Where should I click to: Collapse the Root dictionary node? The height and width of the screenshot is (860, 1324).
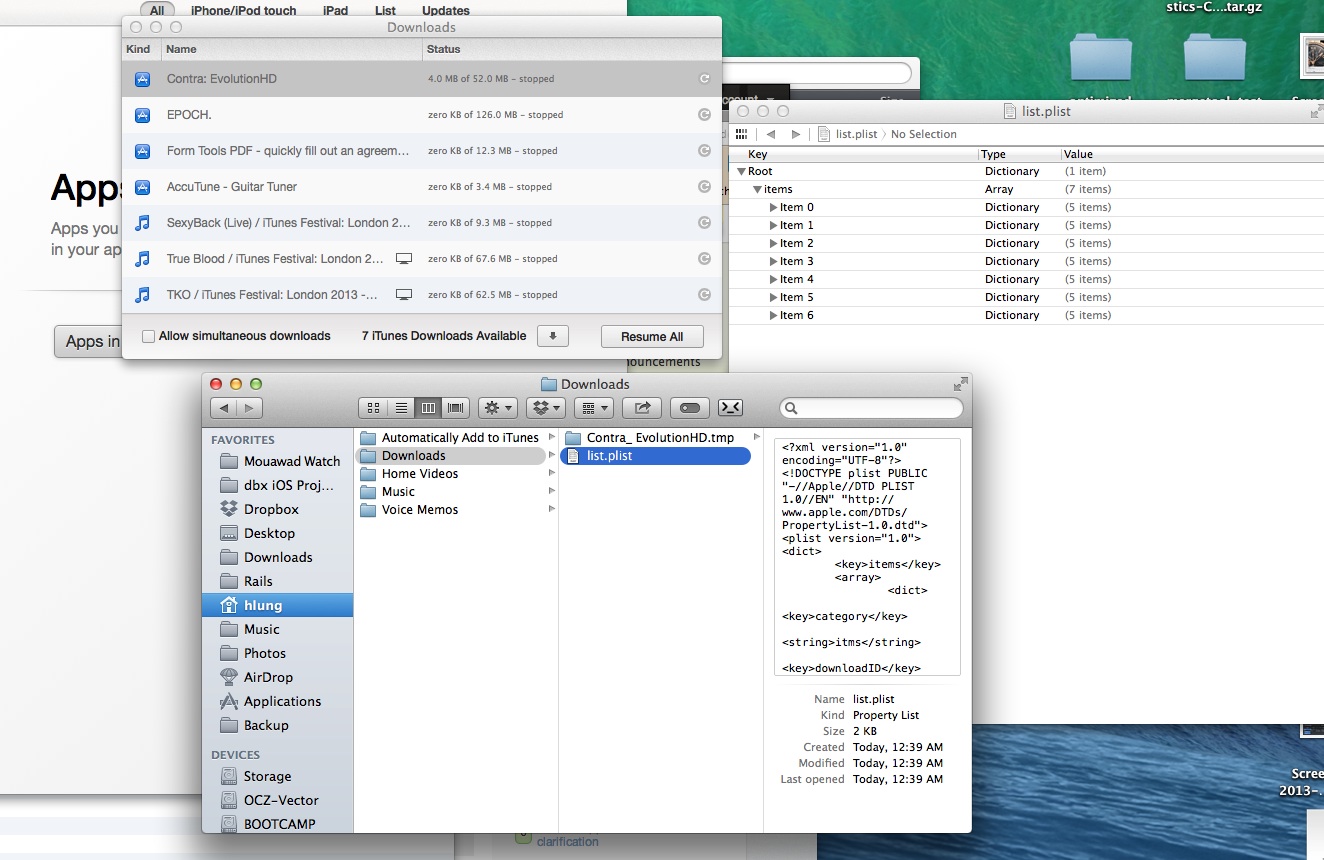(x=741, y=171)
